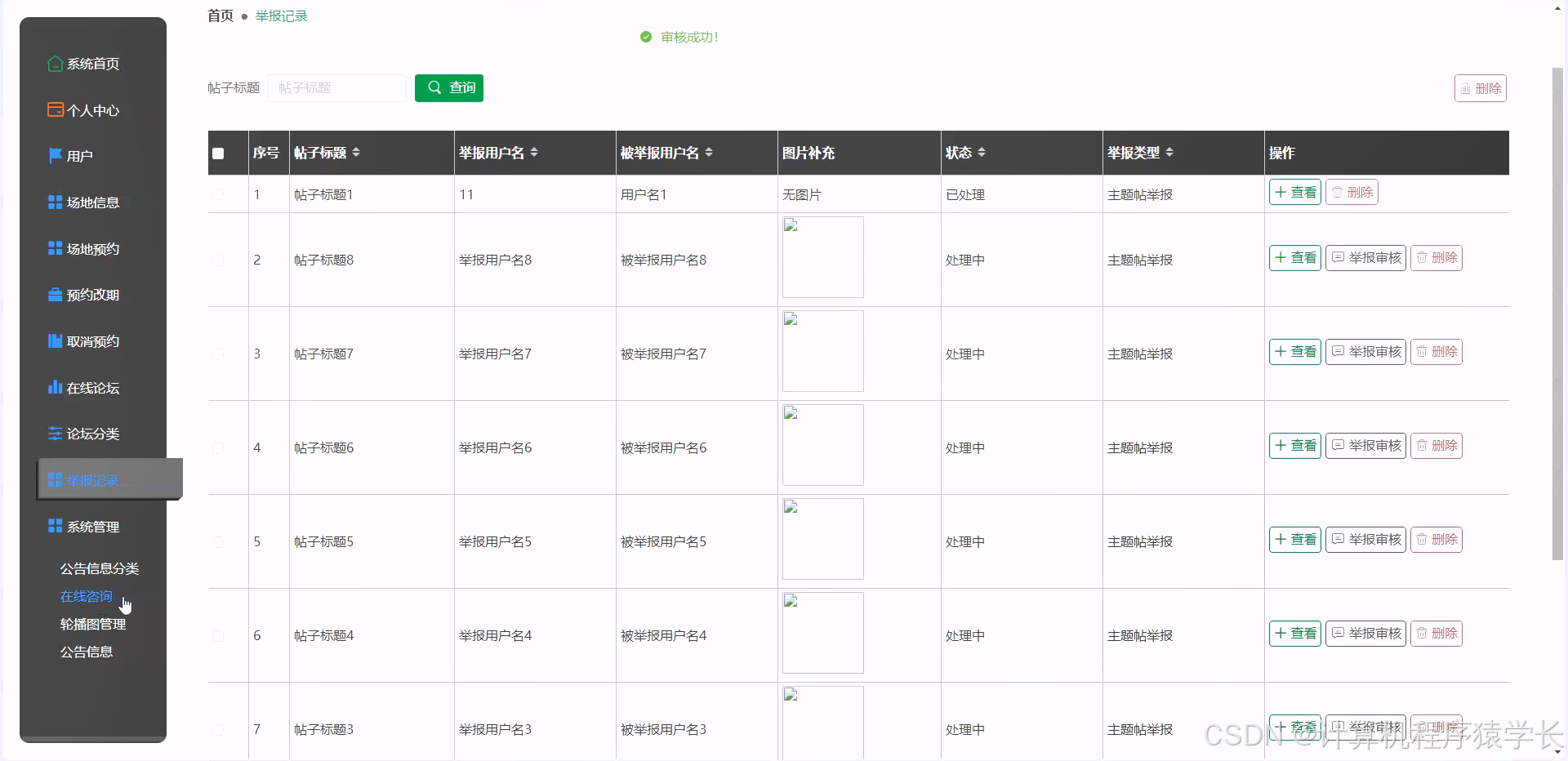This screenshot has height=761, width=1568.
Task: Collapse the 系统管理 menu
Action: coord(93,527)
